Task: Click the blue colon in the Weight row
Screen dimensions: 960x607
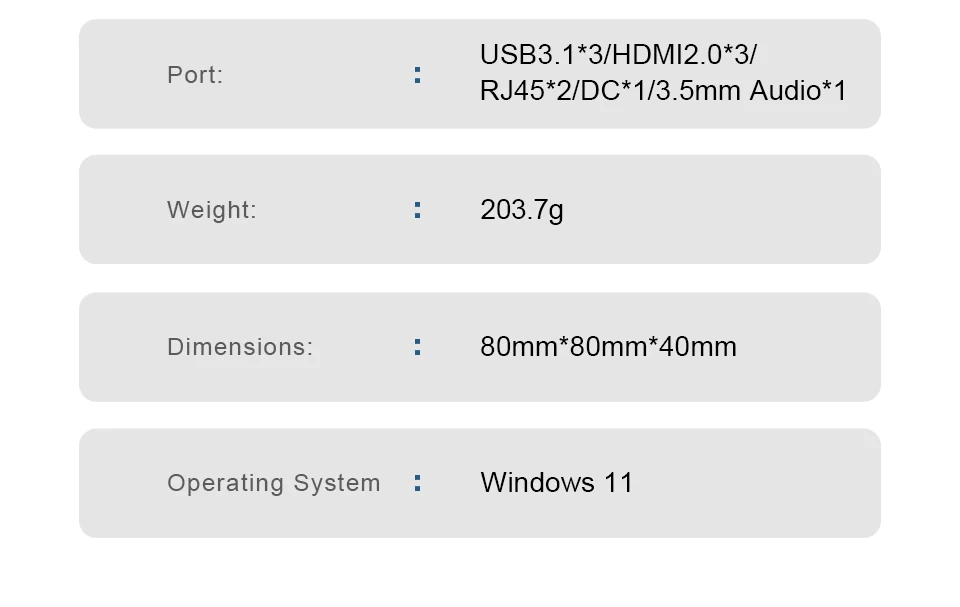Action: coord(418,210)
